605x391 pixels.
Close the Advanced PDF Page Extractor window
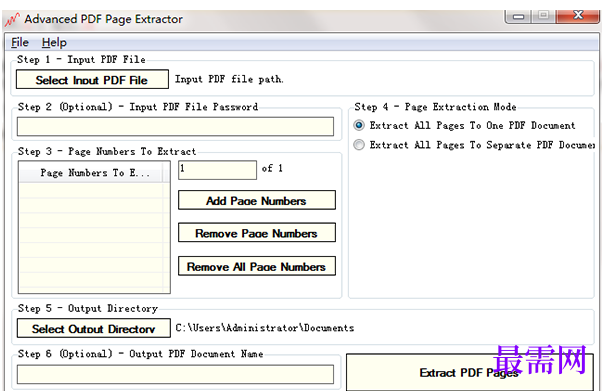pos(578,16)
